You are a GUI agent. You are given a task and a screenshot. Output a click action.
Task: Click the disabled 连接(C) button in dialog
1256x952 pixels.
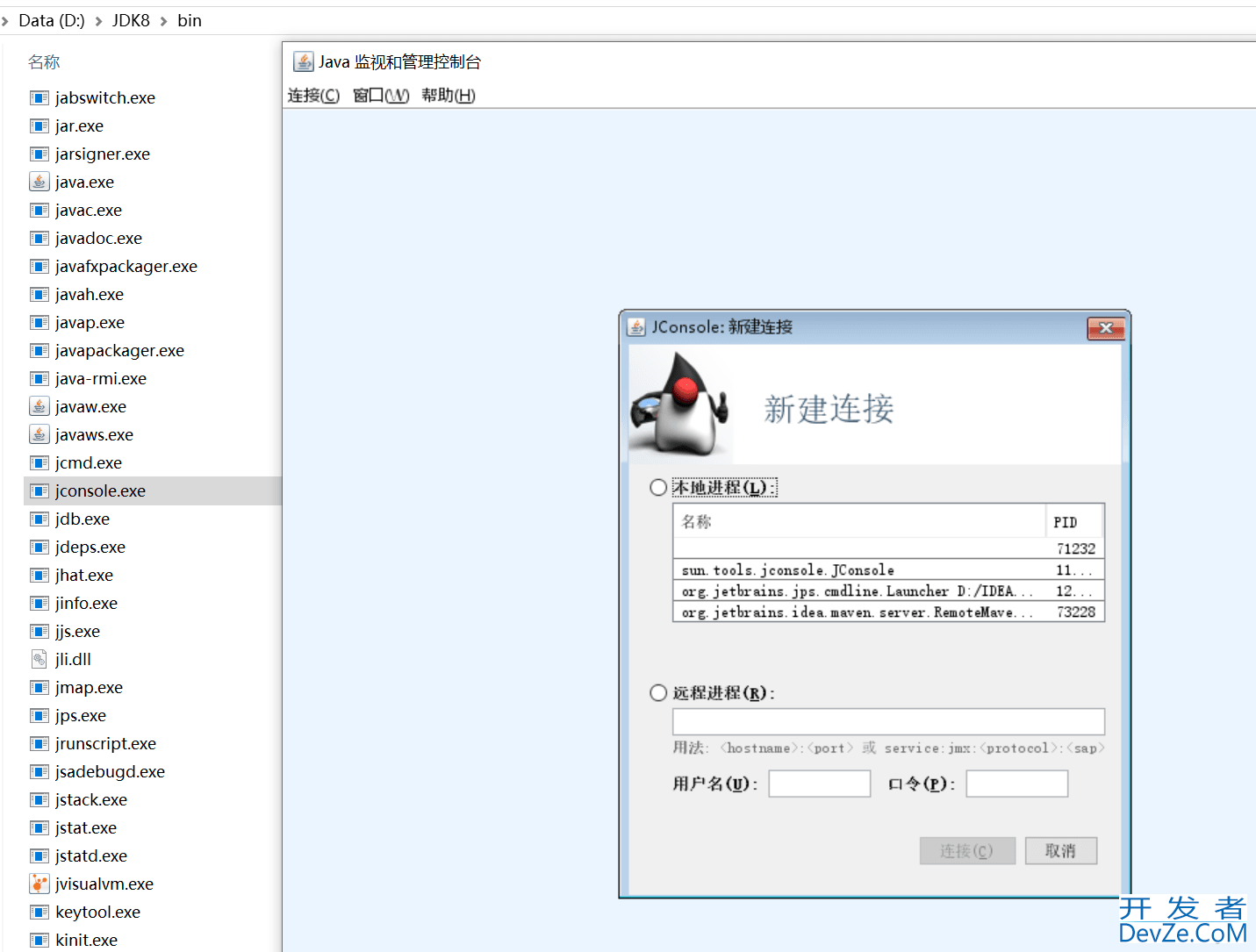(x=967, y=851)
